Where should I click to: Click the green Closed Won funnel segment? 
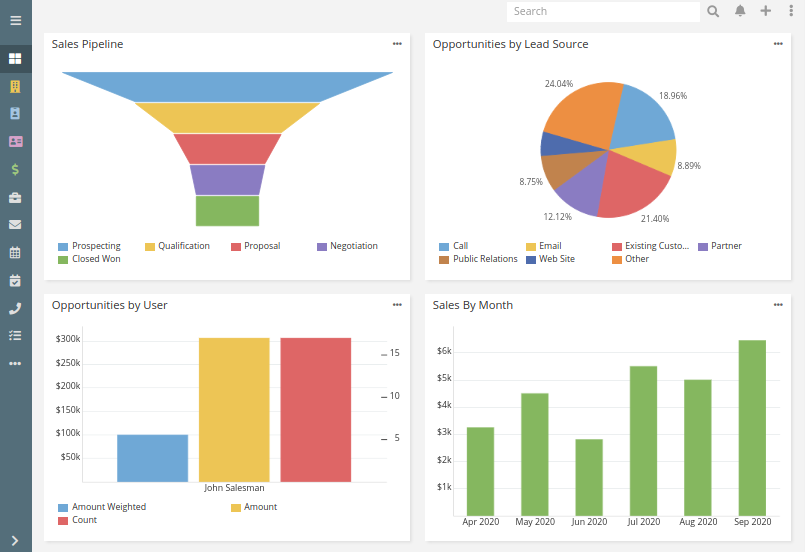click(227, 211)
